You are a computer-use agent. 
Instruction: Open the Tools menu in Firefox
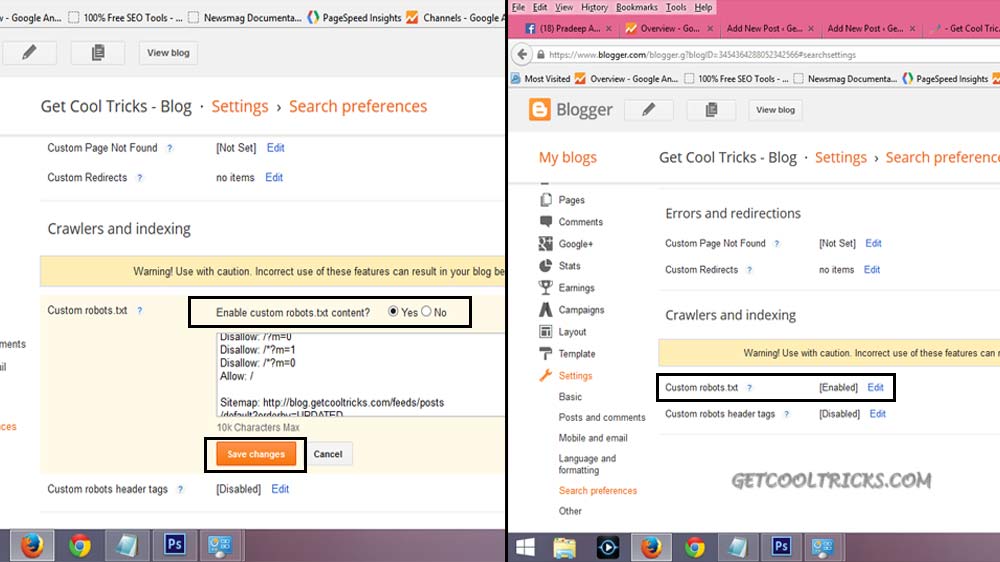click(x=676, y=7)
